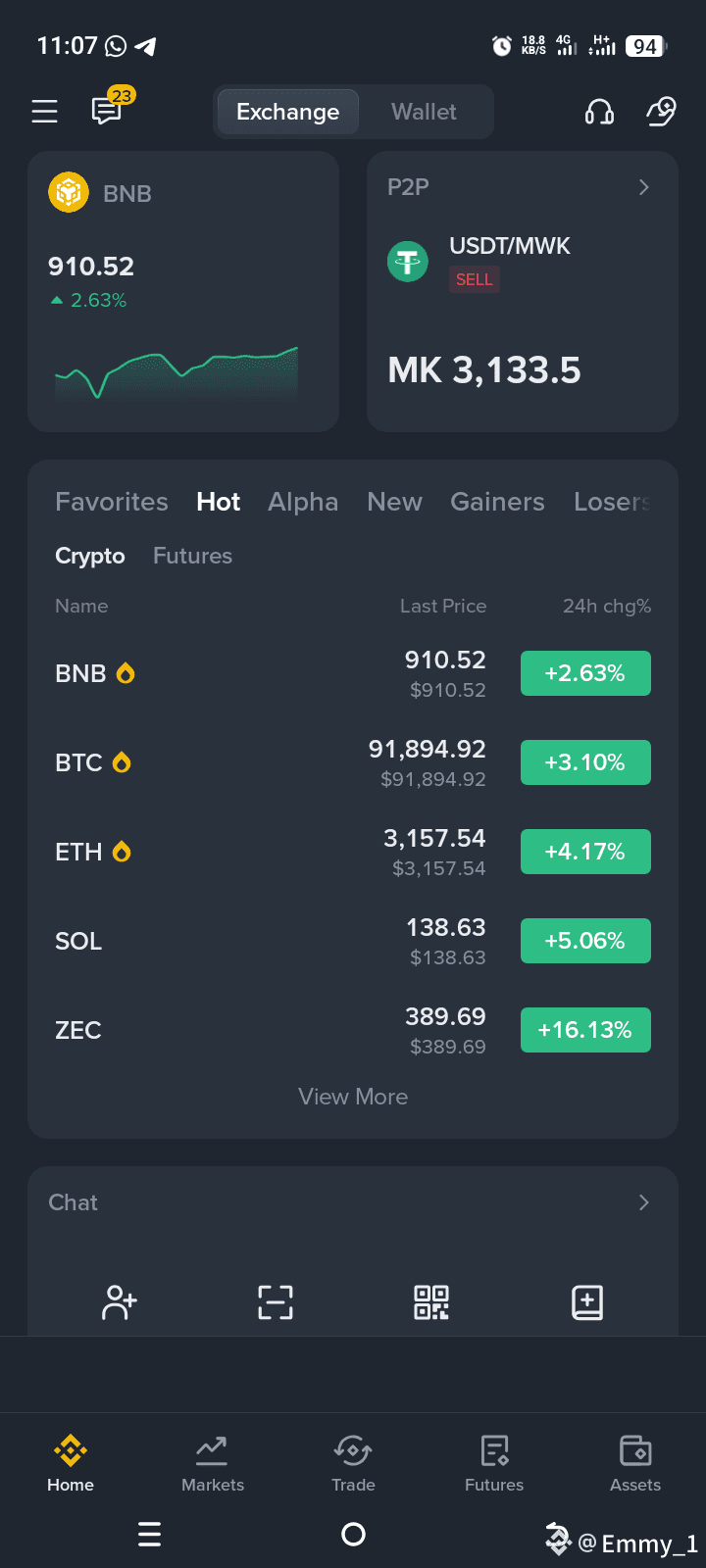The height and width of the screenshot is (1568, 706).
Task: Expand the Chat section arrow
Action: [x=644, y=1202]
